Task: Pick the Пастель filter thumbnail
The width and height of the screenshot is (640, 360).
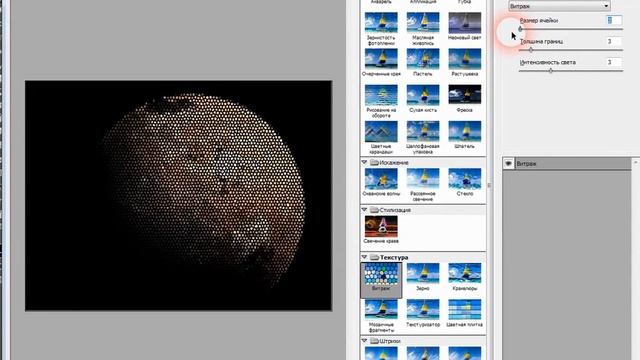Action: coord(423,59)
